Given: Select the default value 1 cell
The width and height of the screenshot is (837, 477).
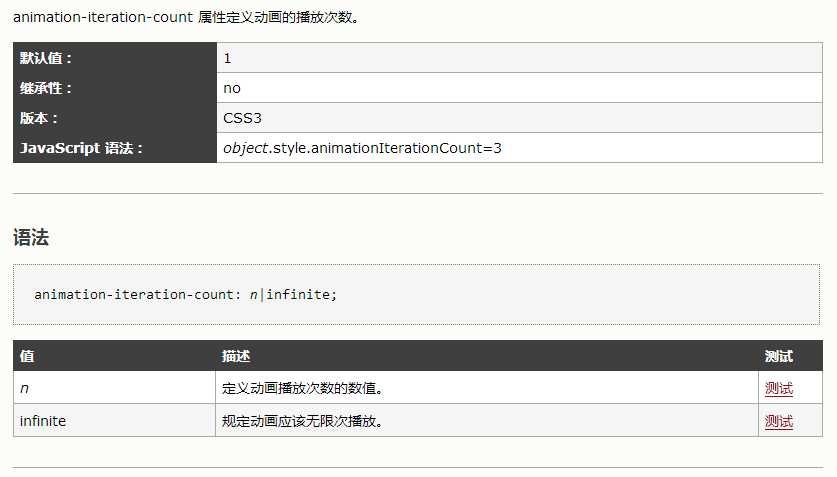Looking at the screenshot, I should 519,58.
